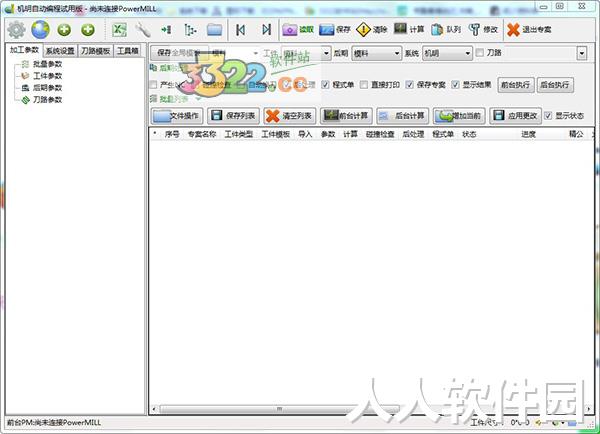Jump to last item with skip-forward icon
The image size is (600, 434).
(x=266, y=29)
